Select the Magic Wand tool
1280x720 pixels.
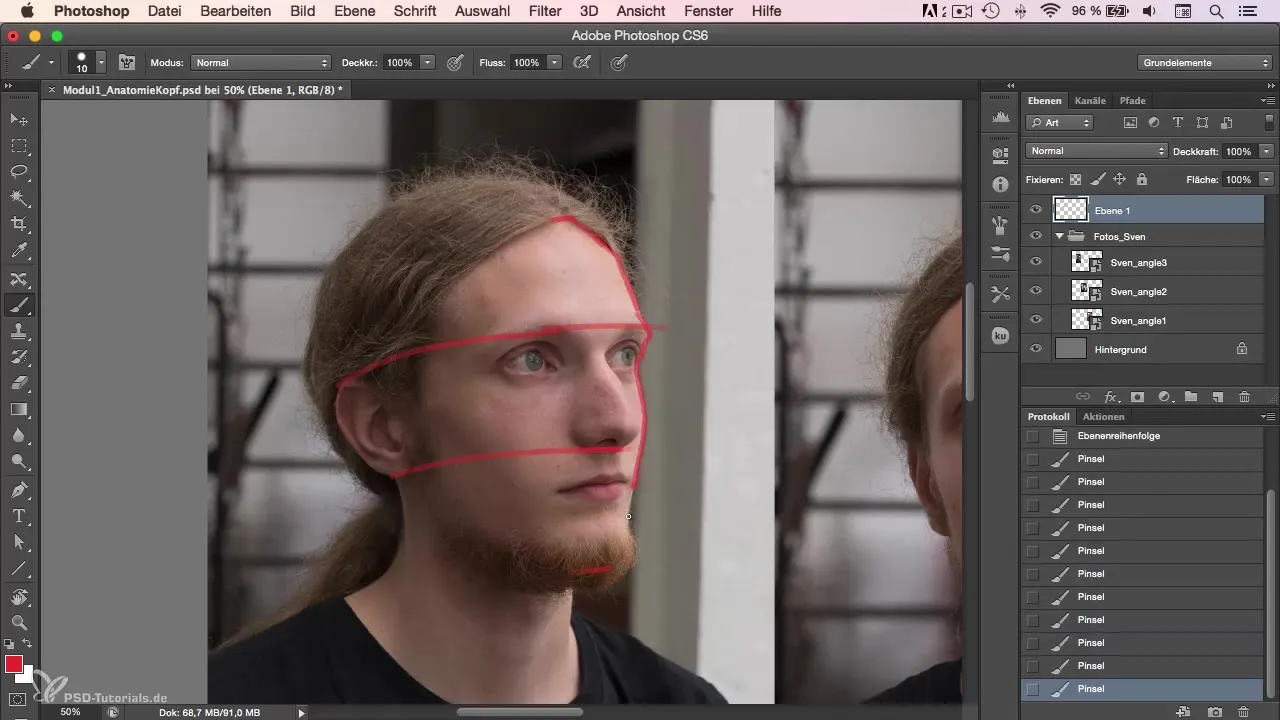click(x=19, y=199)
